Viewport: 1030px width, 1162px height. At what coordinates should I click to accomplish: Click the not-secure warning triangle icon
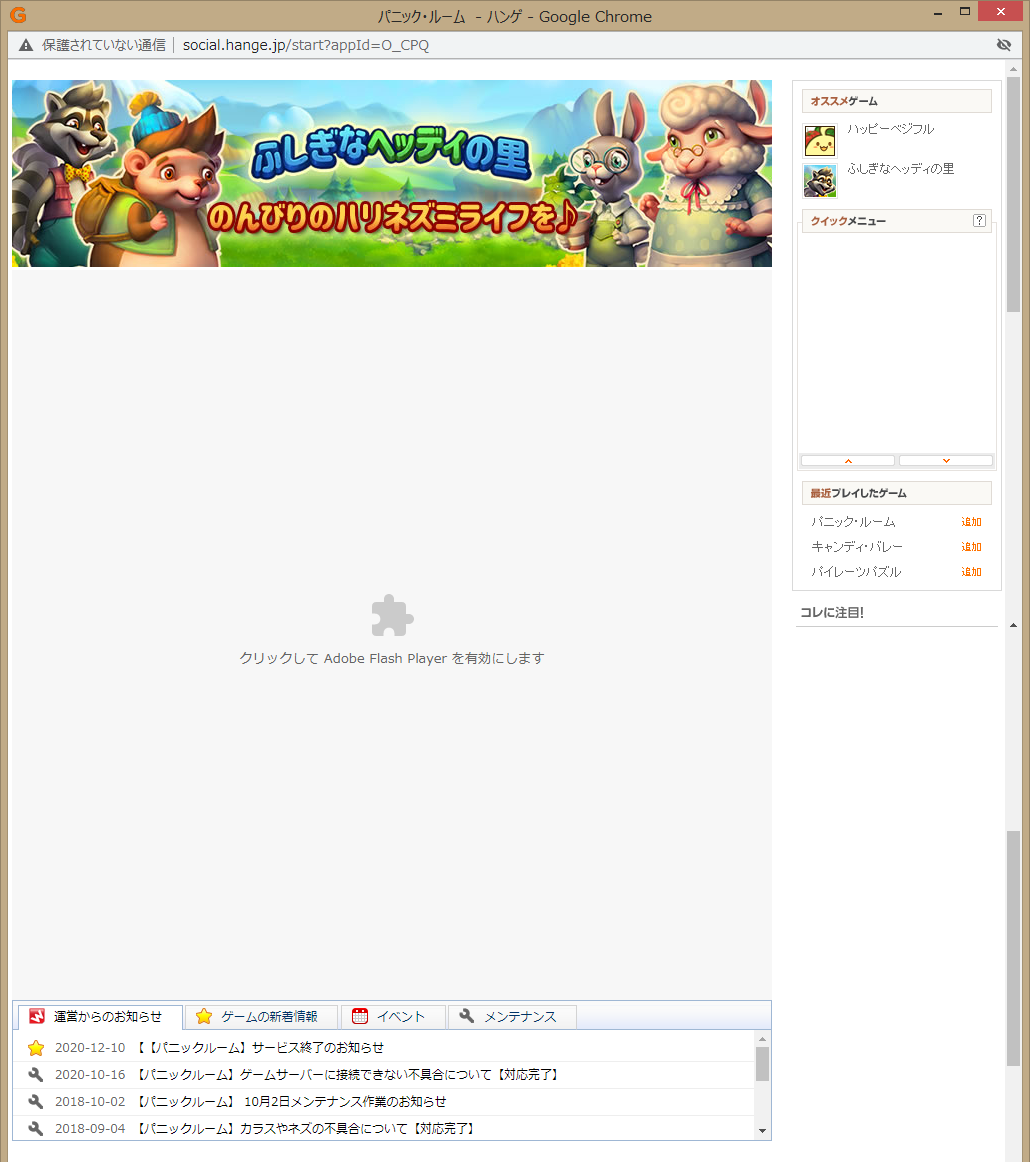[26, 45]
